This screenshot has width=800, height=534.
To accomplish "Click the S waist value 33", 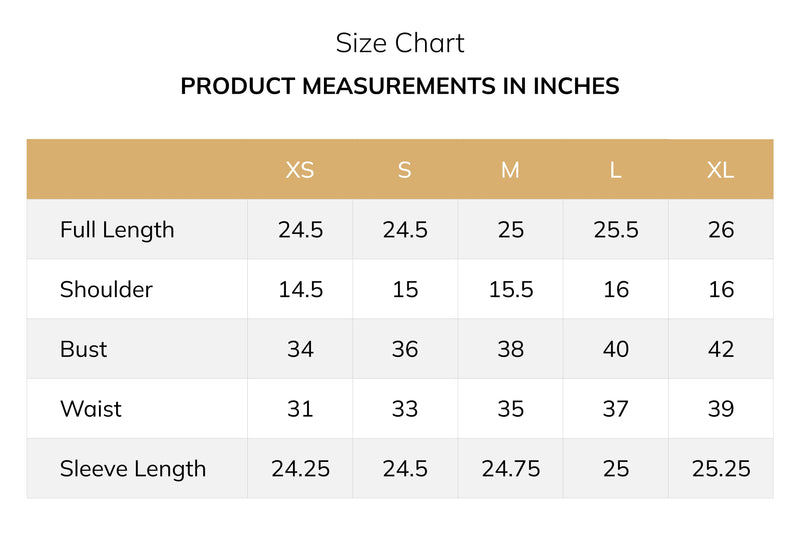I will click(x=405, y=409).
